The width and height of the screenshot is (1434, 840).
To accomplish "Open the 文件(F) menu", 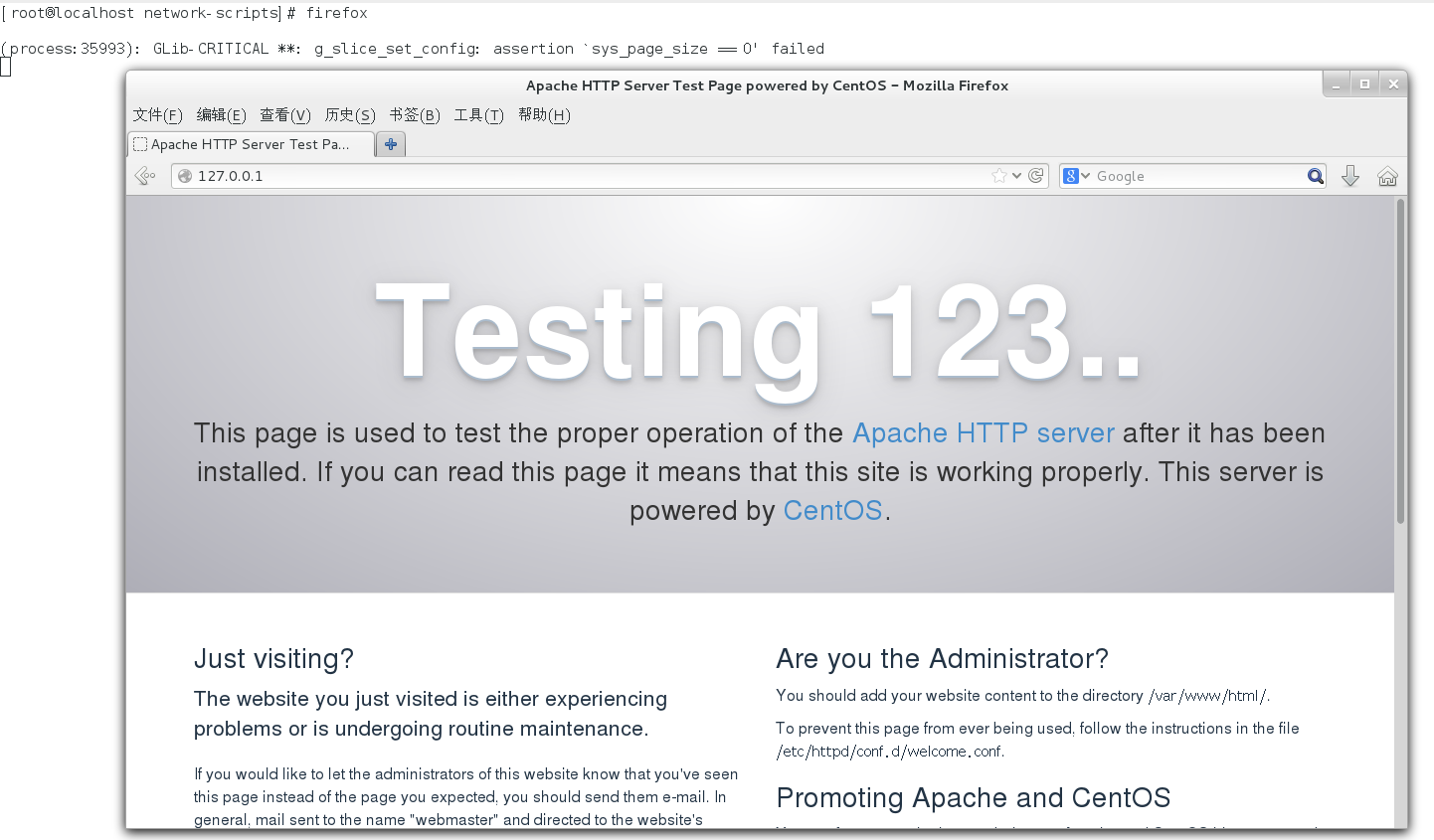I will 158,115.
